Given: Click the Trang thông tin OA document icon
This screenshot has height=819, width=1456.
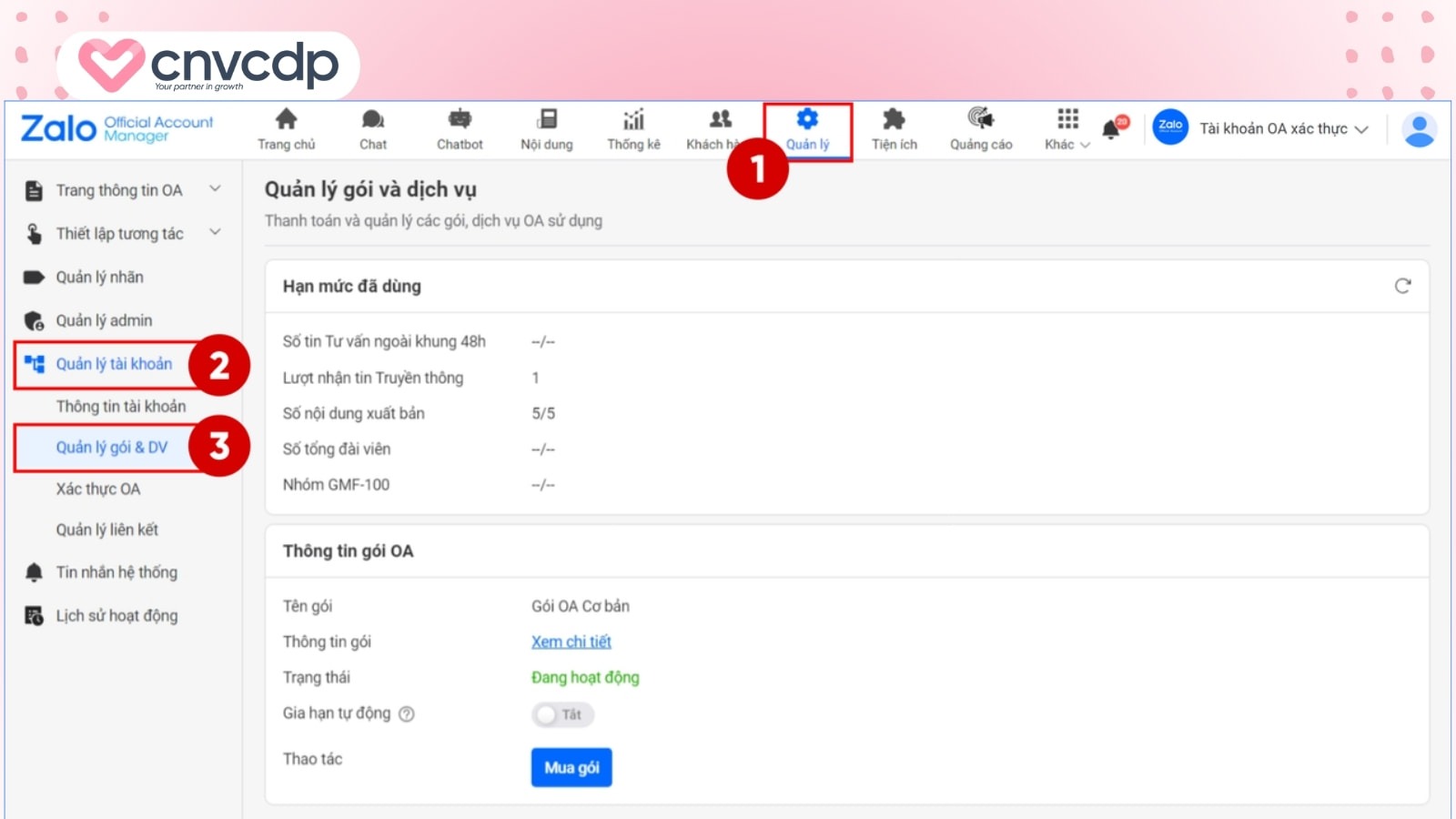Looking at the screenshot, I should pos(34,191).
